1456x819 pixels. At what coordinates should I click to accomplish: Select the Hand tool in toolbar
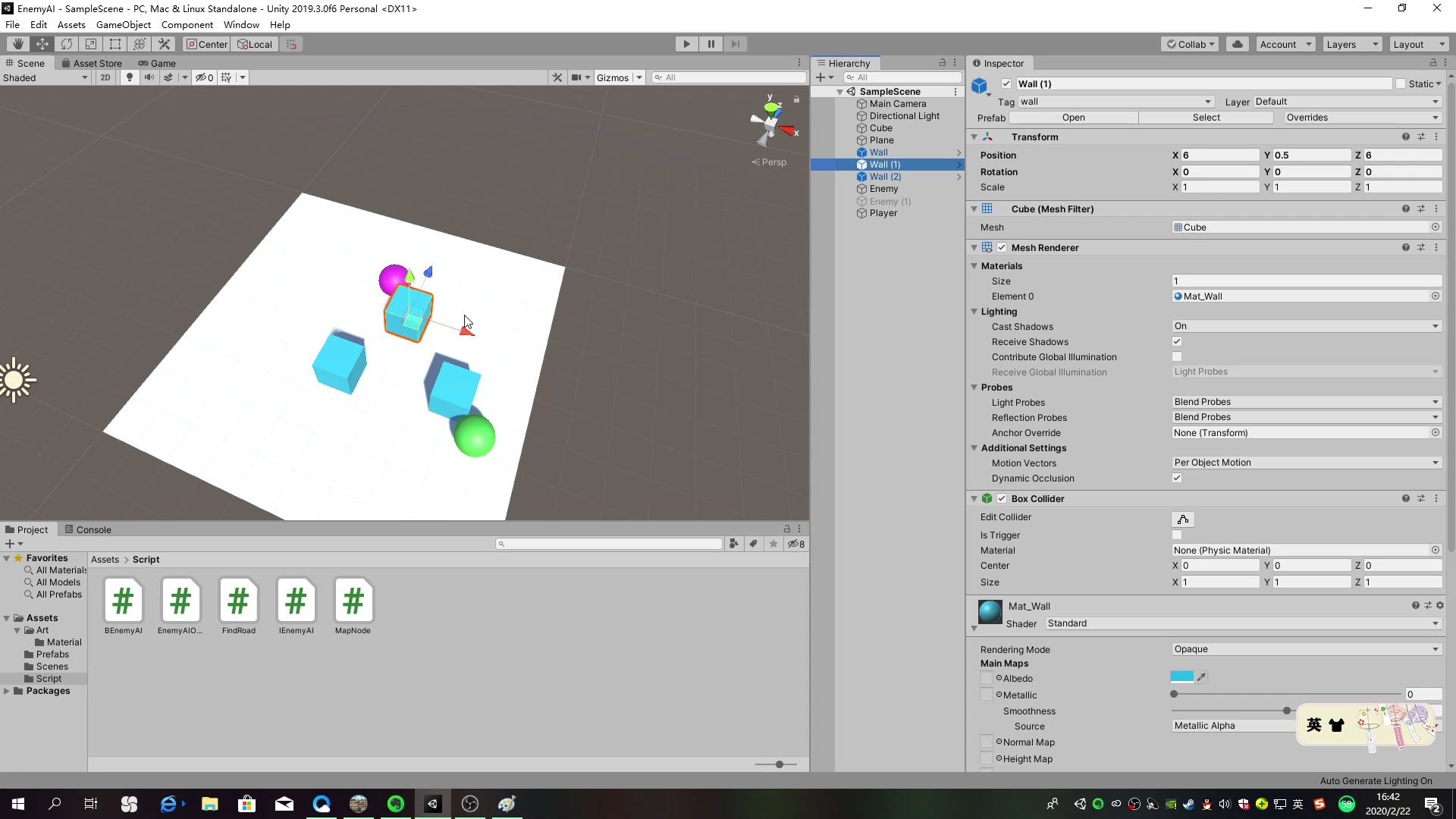click(x=17, y=44)
